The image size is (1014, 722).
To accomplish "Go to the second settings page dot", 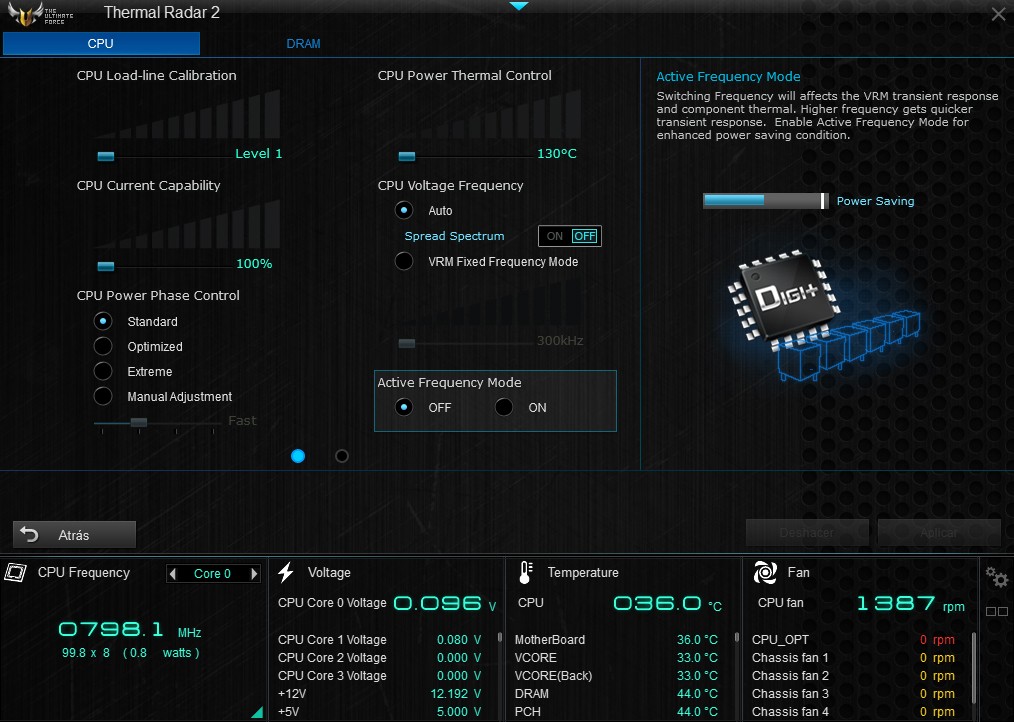I will [x=342, y=456].
